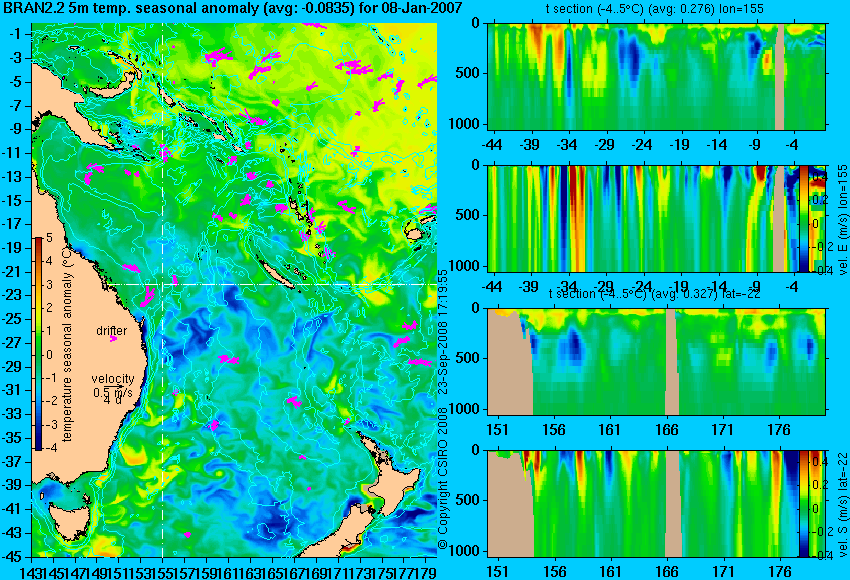This screenshot has height=580, width=850.
Task: Click the white dashed lat=-22 line on the map
Action: (x=273, y=285)
